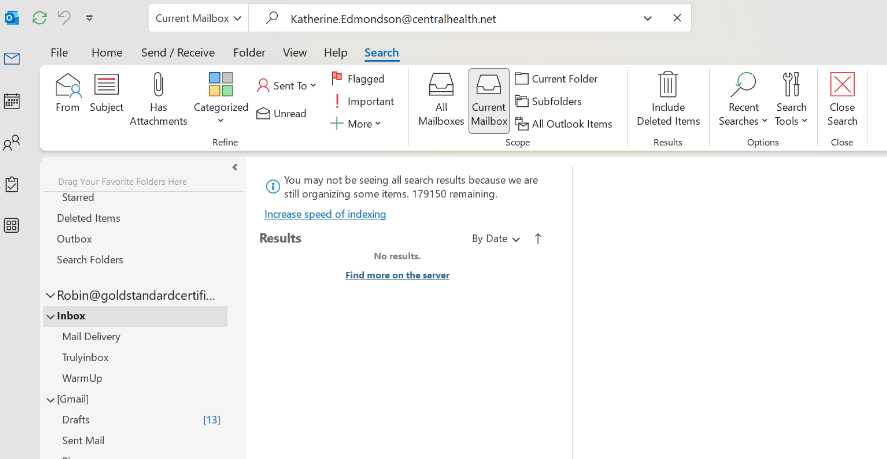Open the People module in left sidebar
887x459 pixels.
[x=12, y=143]
